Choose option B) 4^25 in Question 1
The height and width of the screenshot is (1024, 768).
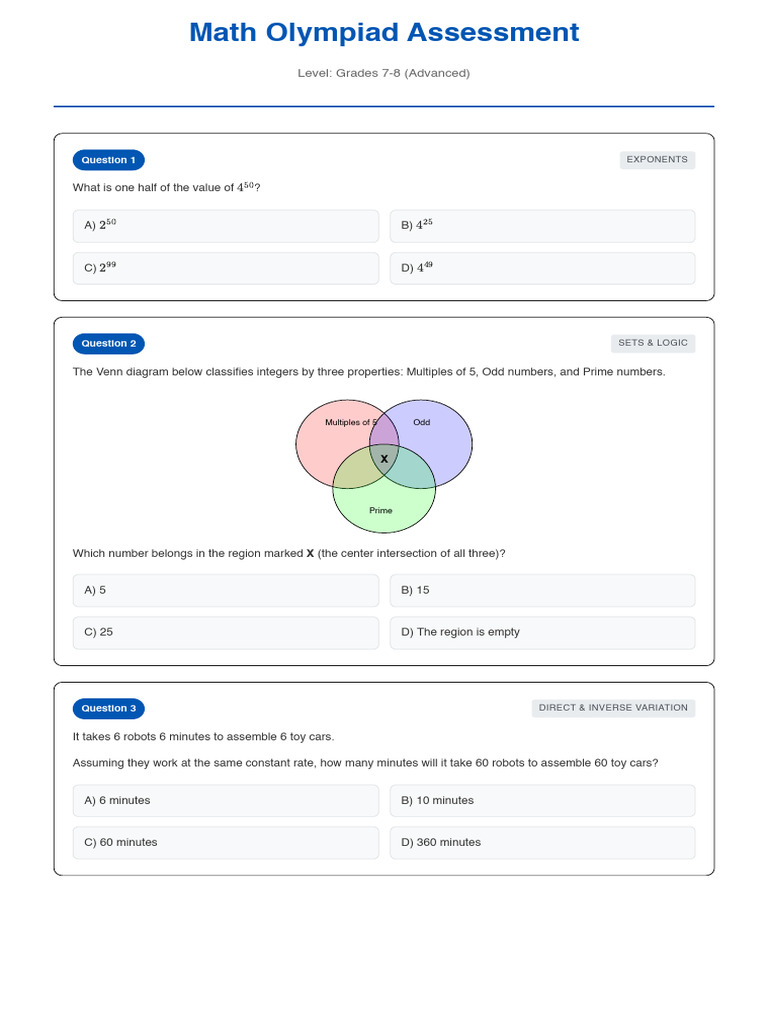click(x=542, y=226)
